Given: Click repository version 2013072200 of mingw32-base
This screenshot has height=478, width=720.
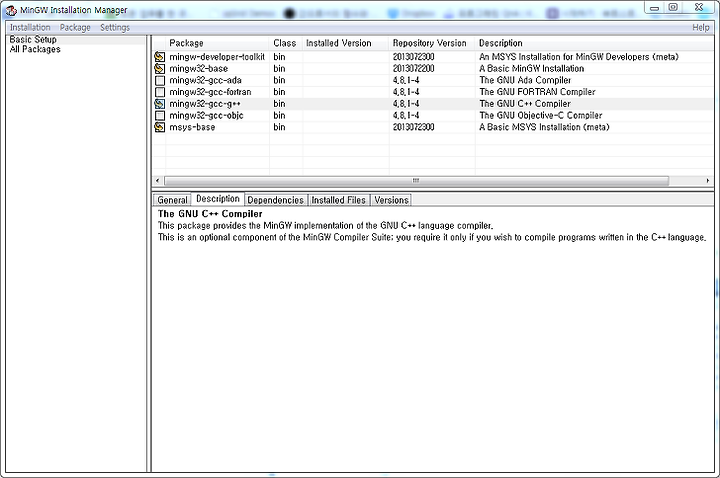Looking at the screenshot, I should [413, 68].
